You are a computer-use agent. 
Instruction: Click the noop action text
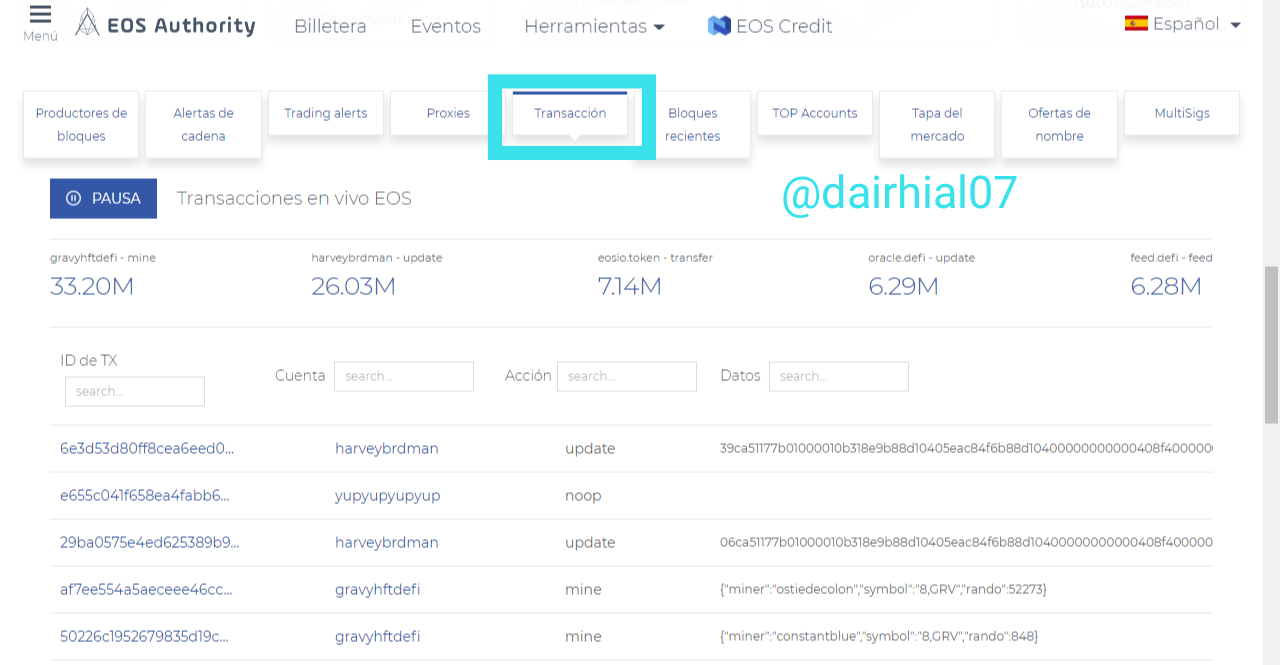583,495
